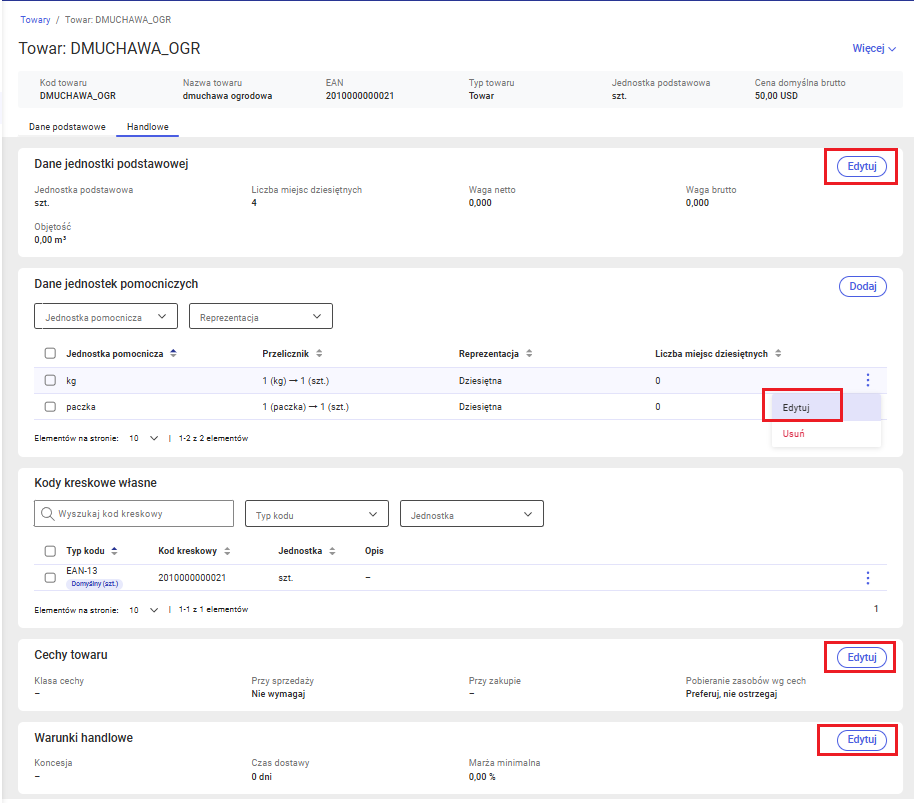Sort by Jednostka pomocnicza column
Image resolution: width=914 pixels, height=803 pixels.
click(173, 353)
